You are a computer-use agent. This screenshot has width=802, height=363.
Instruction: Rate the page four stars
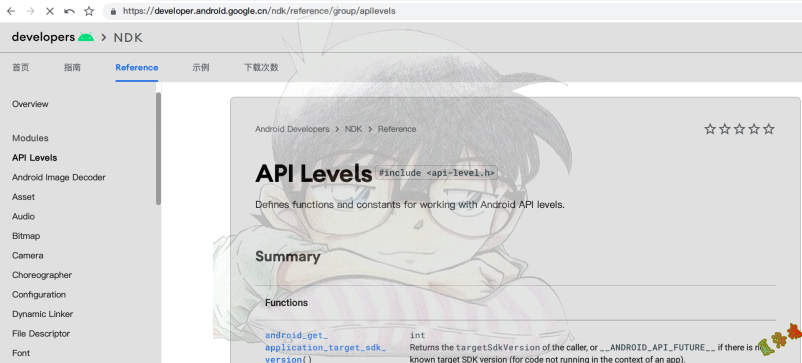point(754,129)
